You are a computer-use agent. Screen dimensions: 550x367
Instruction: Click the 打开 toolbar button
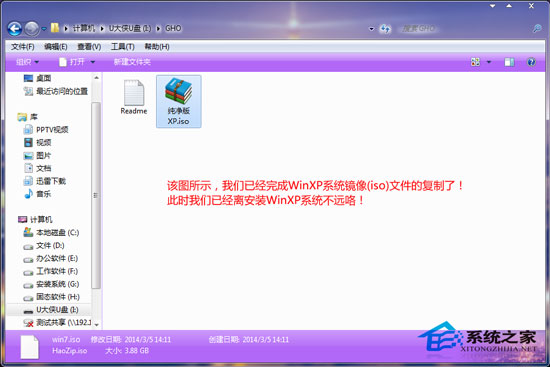72,62
